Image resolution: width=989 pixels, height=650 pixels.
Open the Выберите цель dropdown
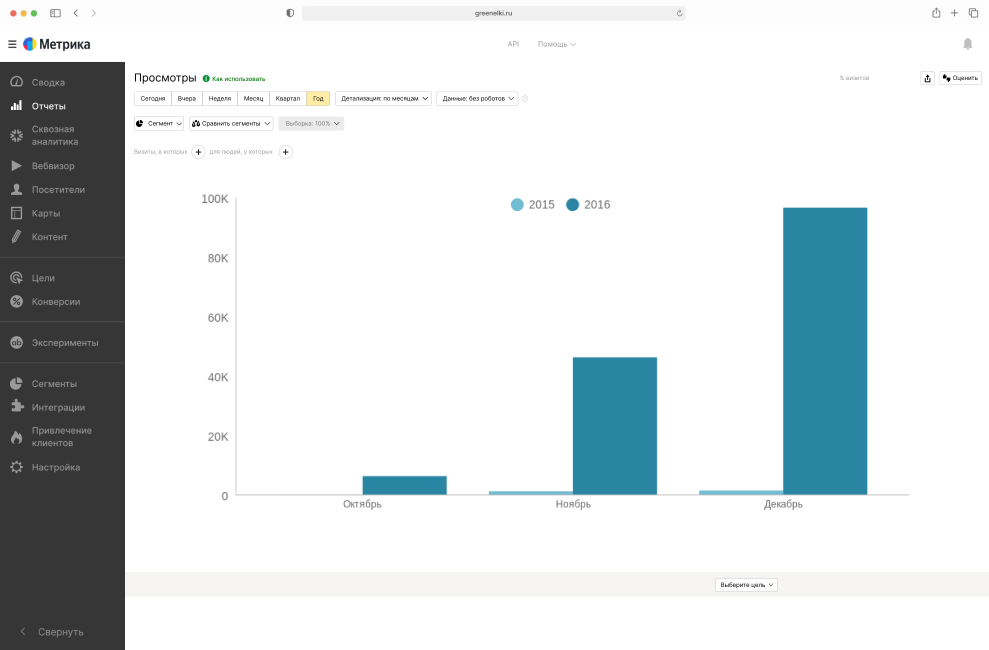pos(746,585)
